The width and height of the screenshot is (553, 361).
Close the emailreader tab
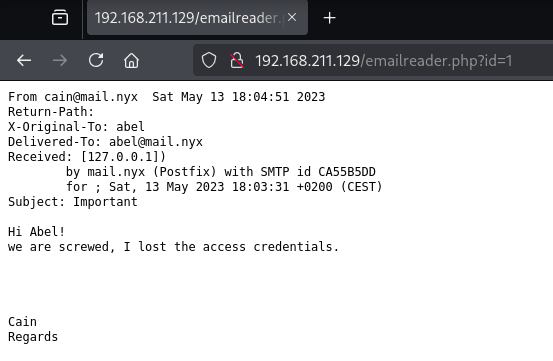coord(292,17)
